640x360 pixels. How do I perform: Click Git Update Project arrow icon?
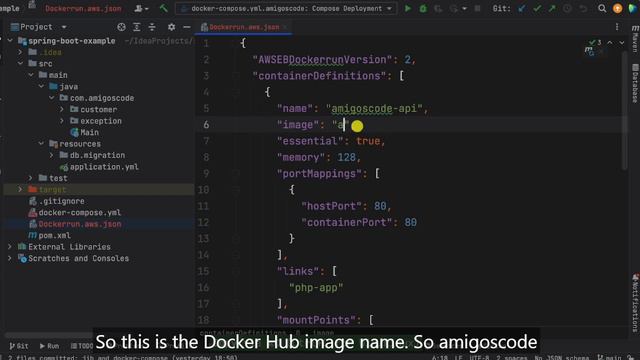pyautogui.click(x=522, y=8)
